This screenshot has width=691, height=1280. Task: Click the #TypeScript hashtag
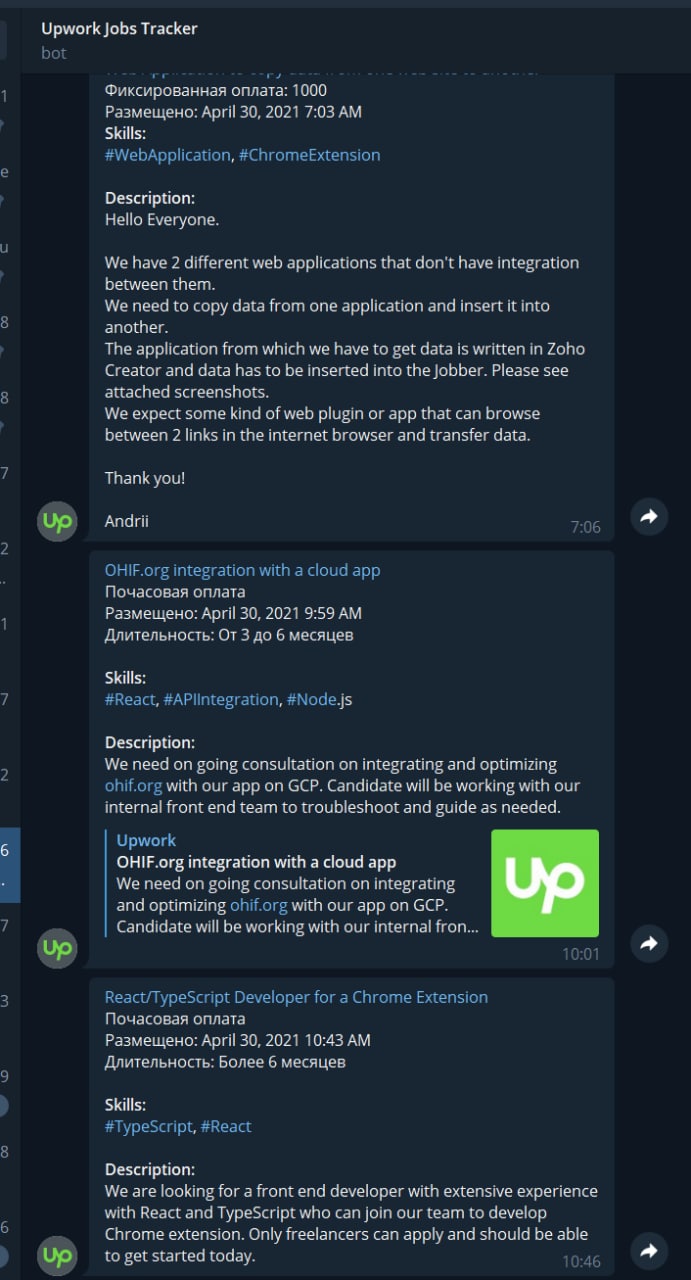click(148, 1126)
